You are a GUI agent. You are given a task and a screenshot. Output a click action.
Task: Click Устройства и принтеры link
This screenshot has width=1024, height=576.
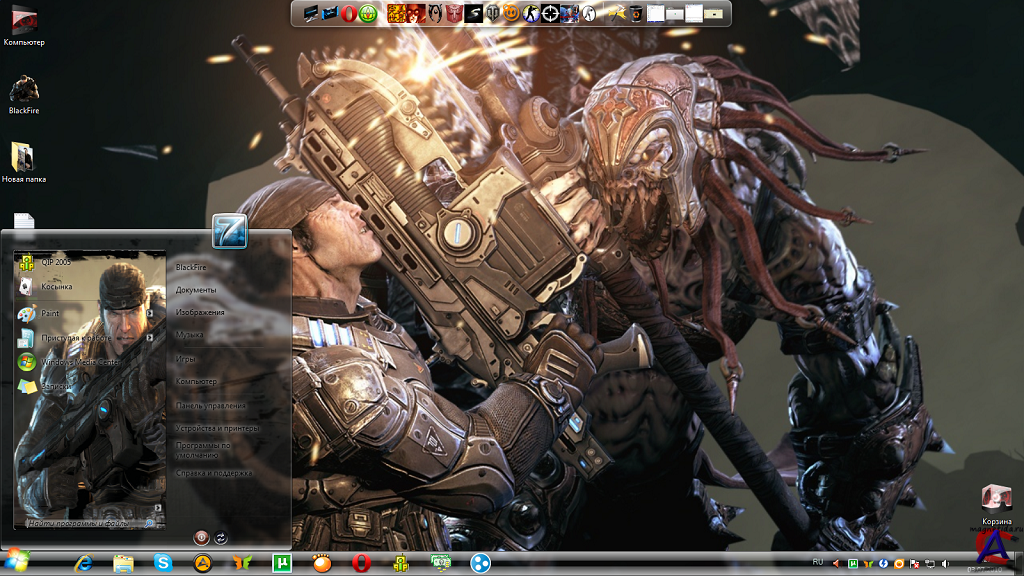tap(216, 428)
